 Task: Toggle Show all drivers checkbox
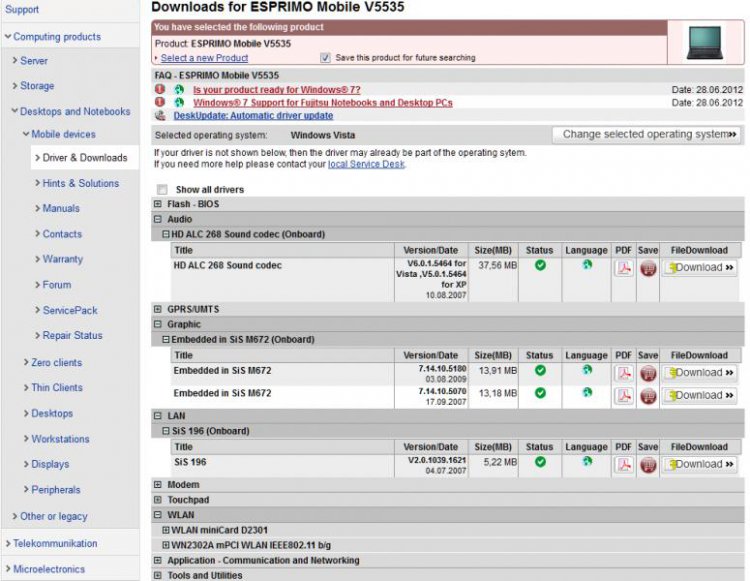tap(162, 189)
